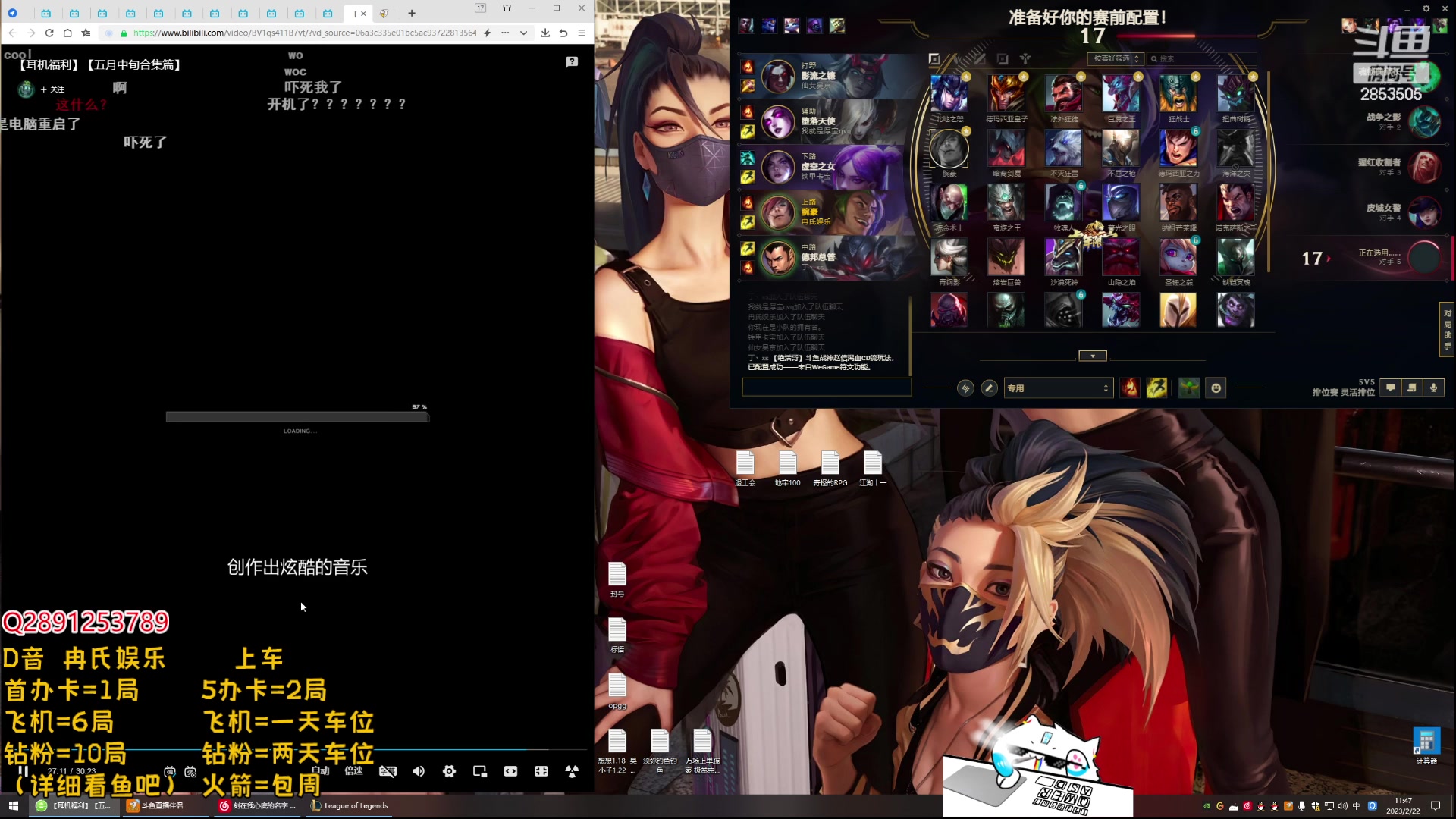Switch to League of Legends taskbar item

[x=349, y=805]
